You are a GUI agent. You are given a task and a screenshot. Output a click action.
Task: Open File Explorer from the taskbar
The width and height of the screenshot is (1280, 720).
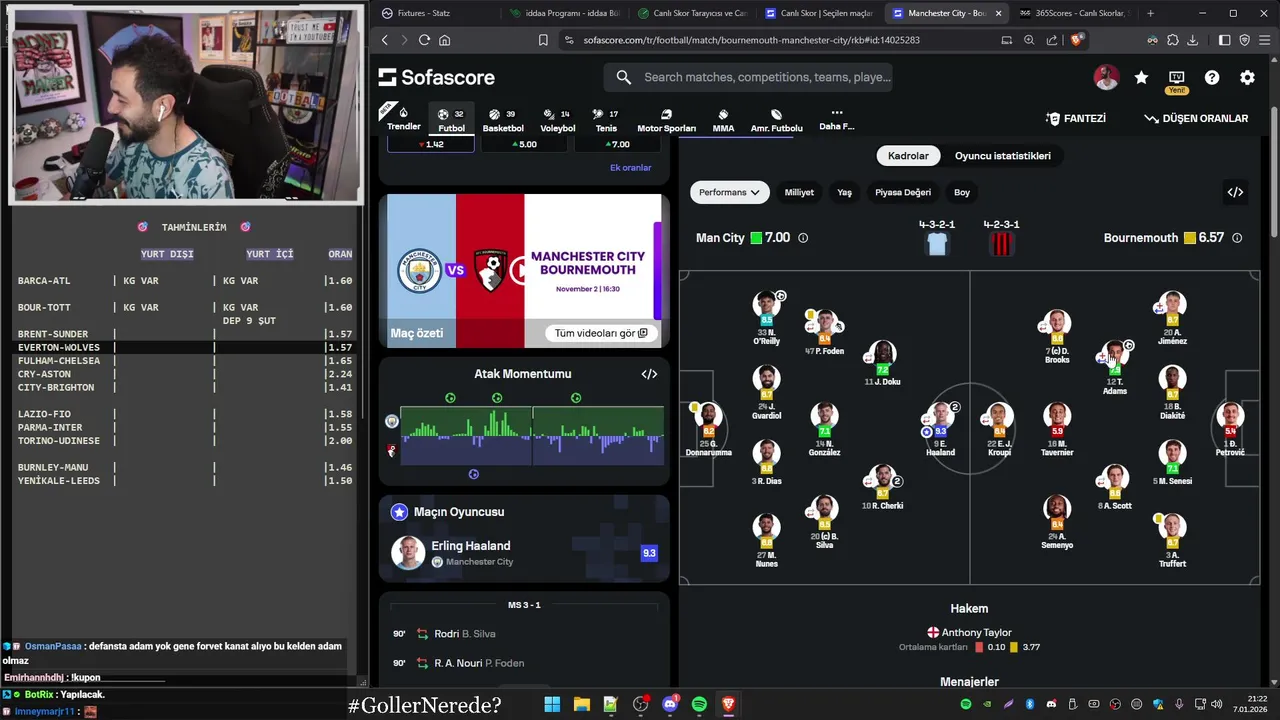click(581, 704)
